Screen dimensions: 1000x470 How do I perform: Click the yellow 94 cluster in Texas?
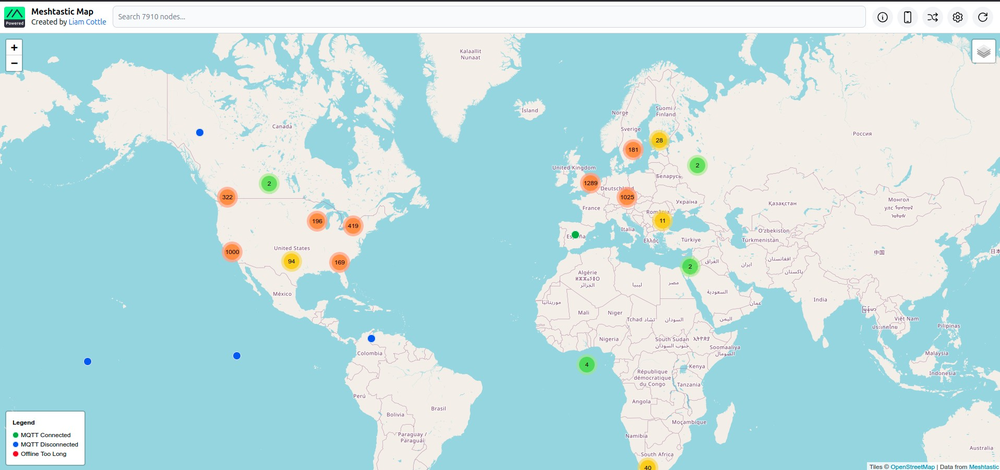coord(291,261)
